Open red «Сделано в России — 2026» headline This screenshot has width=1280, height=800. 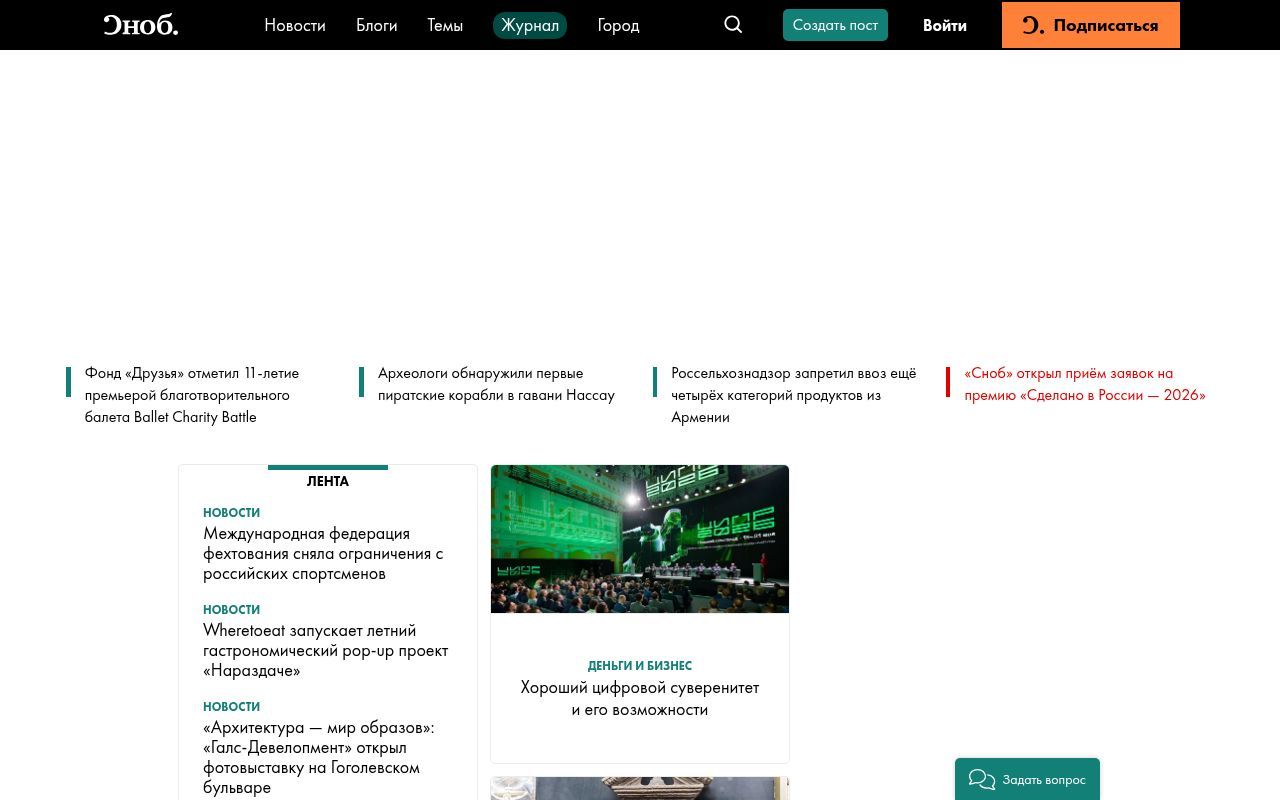(1085, 384)
